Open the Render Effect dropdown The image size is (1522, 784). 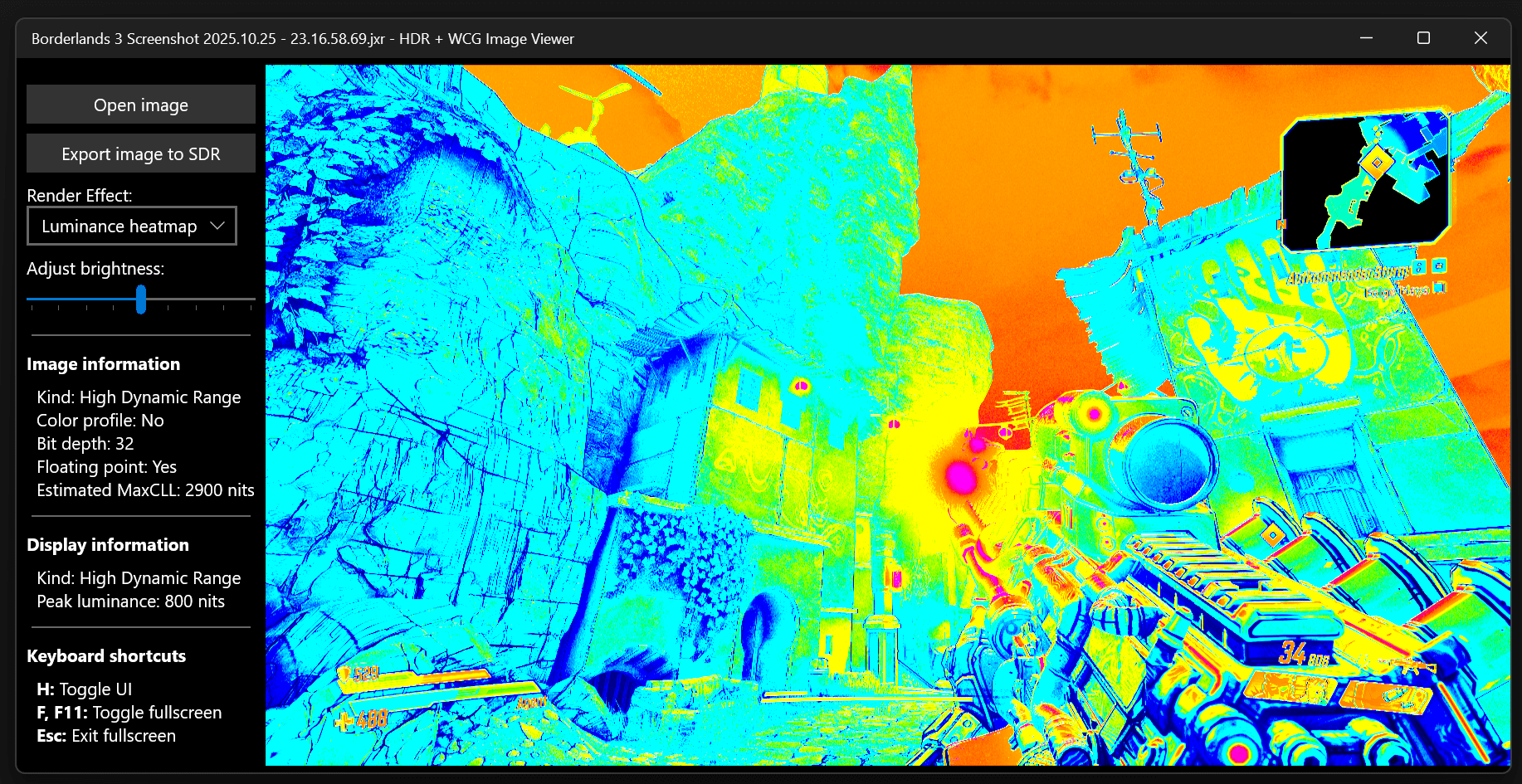click(x=132, y=226)
